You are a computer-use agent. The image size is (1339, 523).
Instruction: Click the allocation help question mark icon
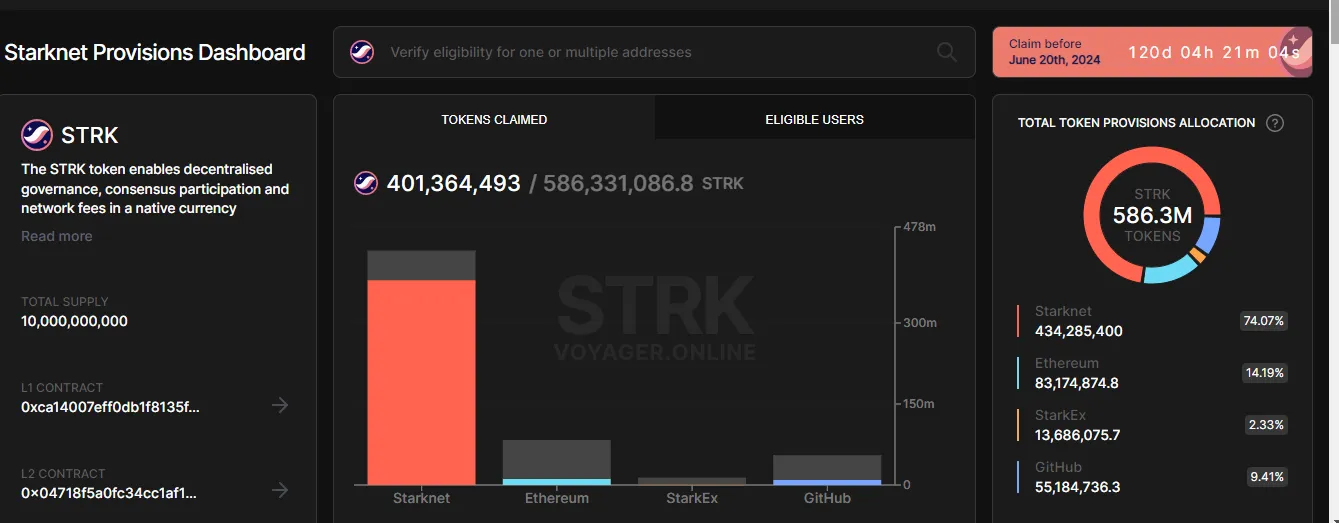tap(1274, 123)
